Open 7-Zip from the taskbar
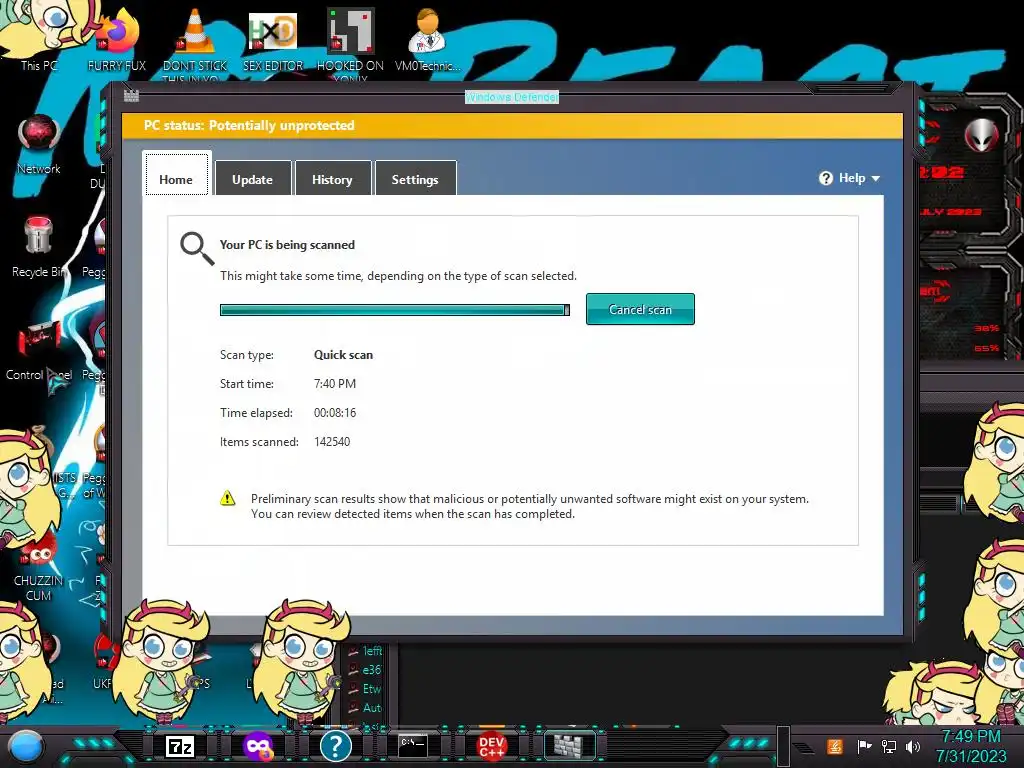The width and height of the screenshot is (1024, 768). [180, 746]
